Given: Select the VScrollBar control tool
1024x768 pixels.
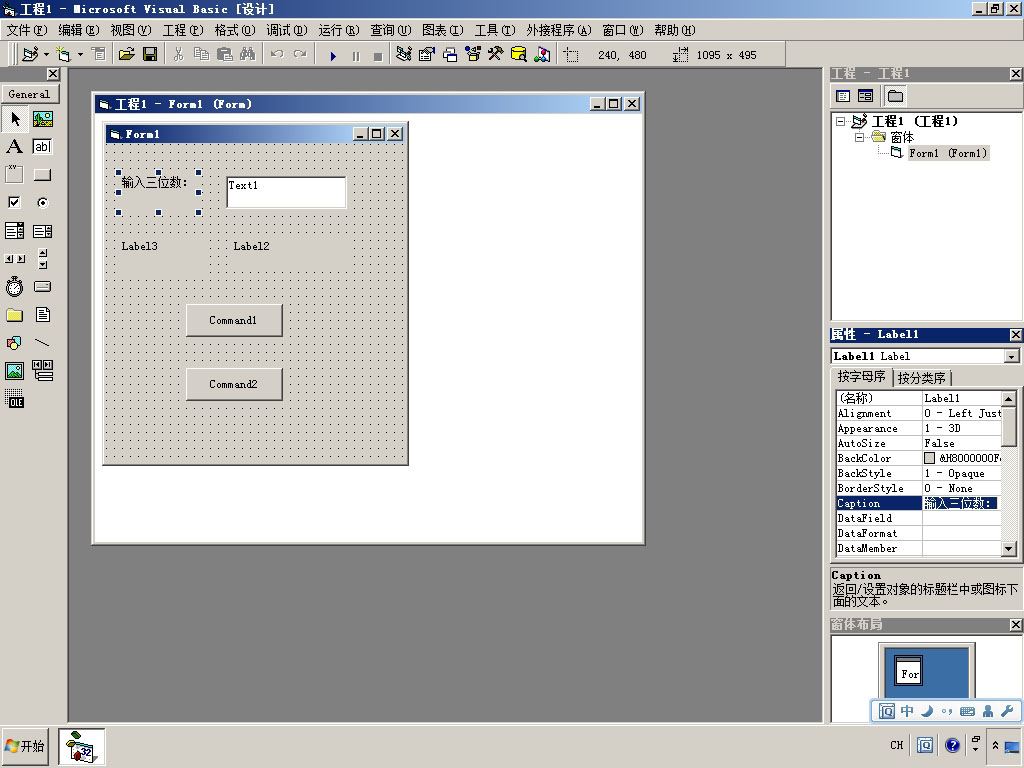Looking at the screenshot, I should pos(42,259).
